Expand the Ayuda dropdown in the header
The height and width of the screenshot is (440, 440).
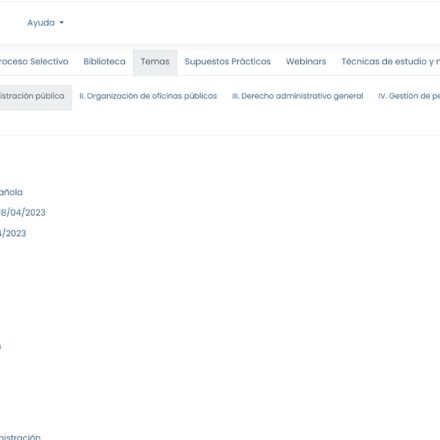pyautogui.click(x=45, y=23)
